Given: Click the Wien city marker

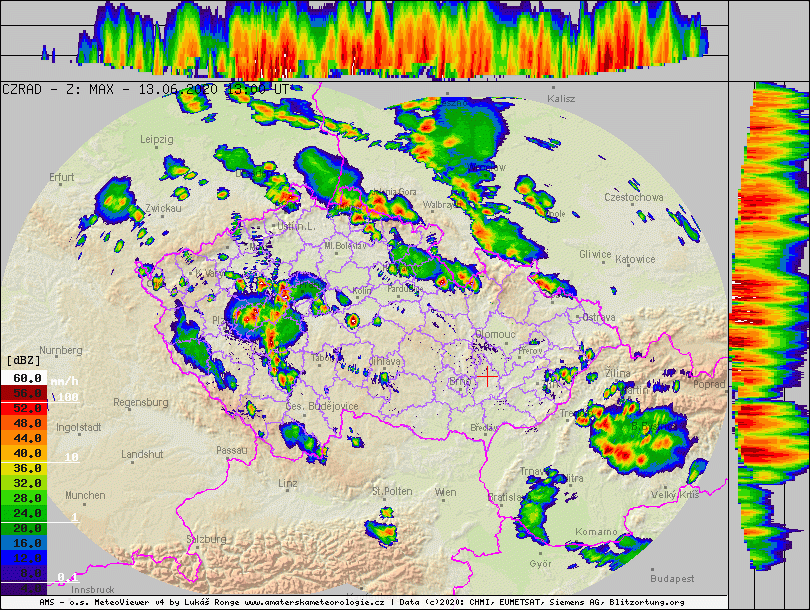Looking at the screenshot, I should [x=446, y=492].
